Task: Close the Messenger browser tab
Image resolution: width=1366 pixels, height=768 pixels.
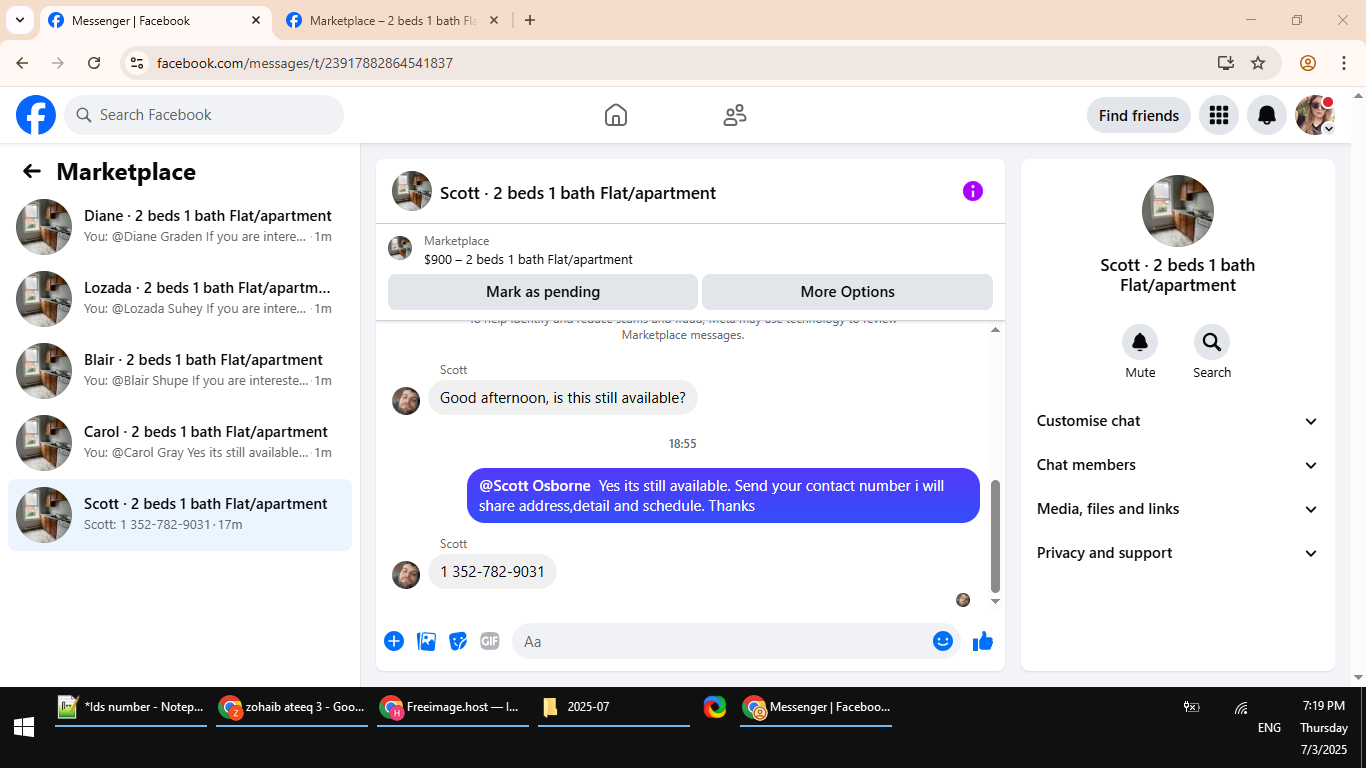Action: pos(256,20)
